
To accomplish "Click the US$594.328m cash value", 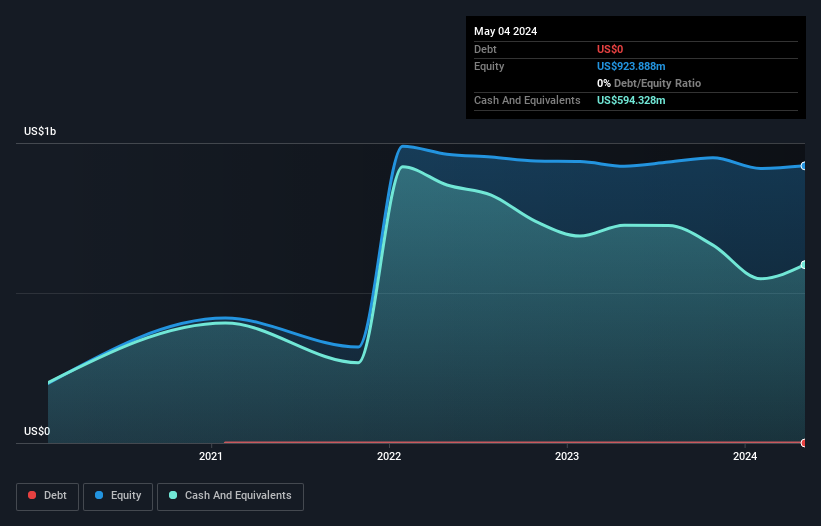I will (631, 100).
